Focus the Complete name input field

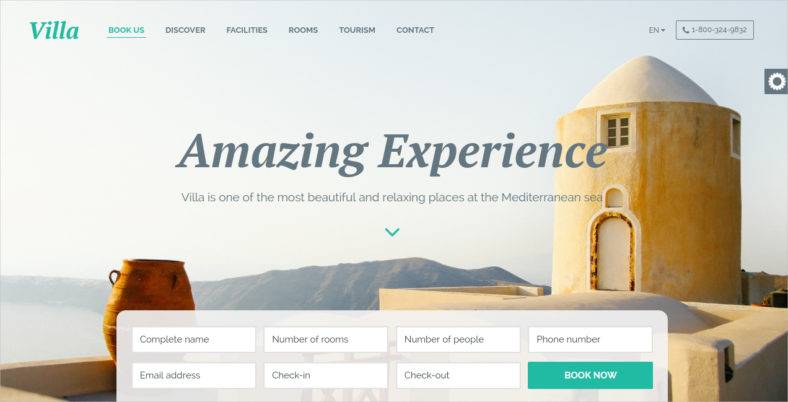(x=193, y=339)
